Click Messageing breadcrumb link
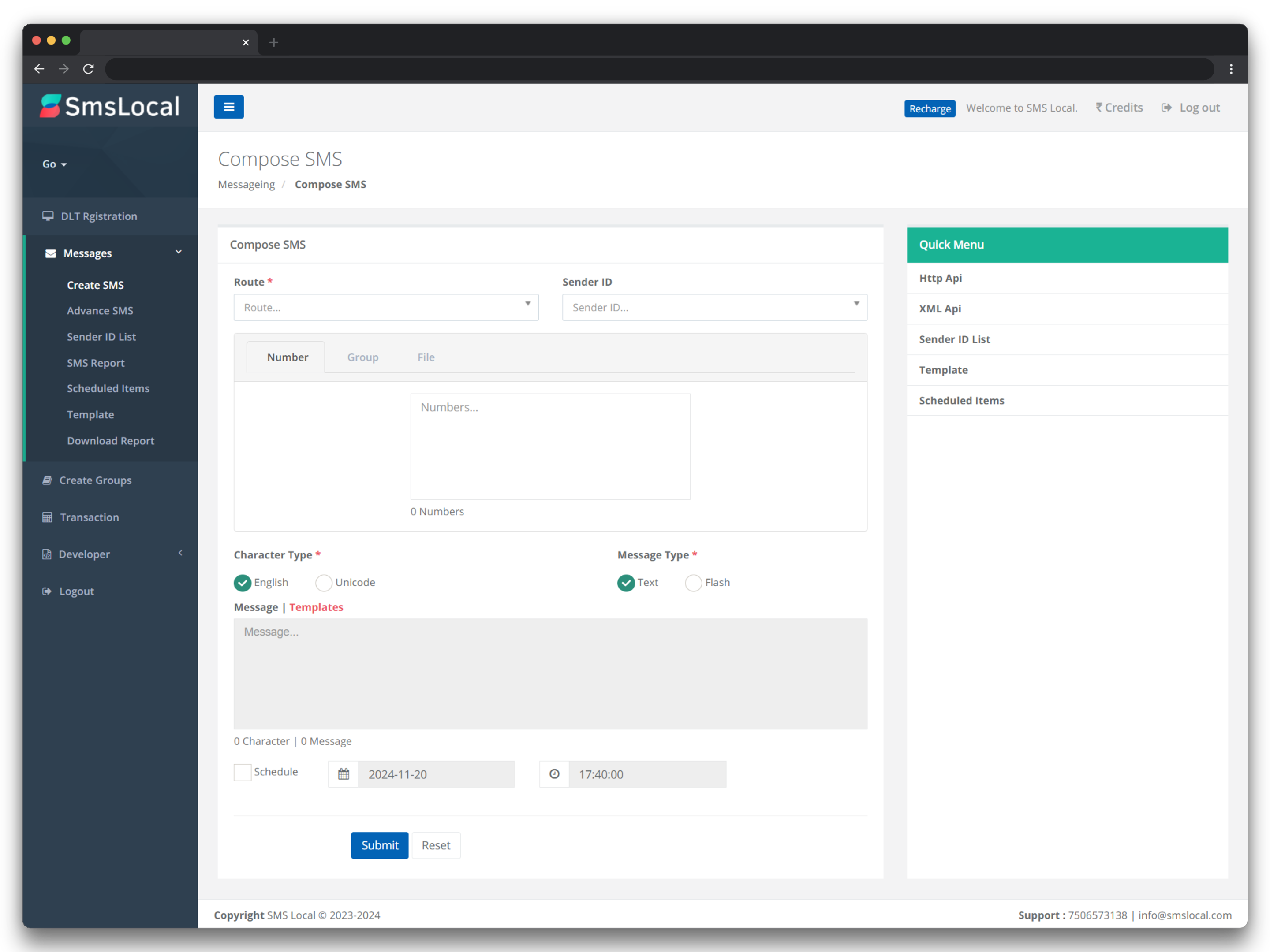The image size is (1270, 952). point(247,184)
